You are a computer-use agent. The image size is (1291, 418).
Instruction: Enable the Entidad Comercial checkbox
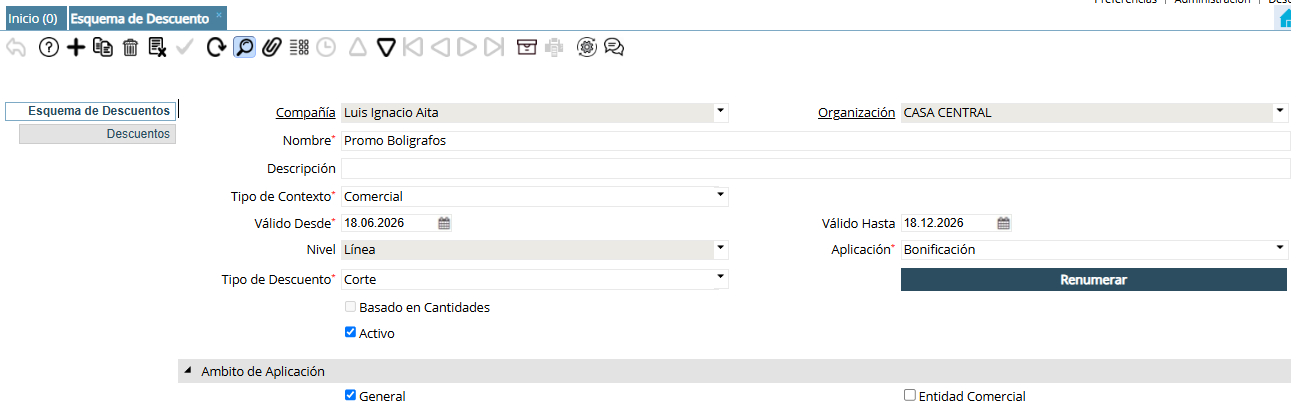pyautogui.click(x=909, y=395)
